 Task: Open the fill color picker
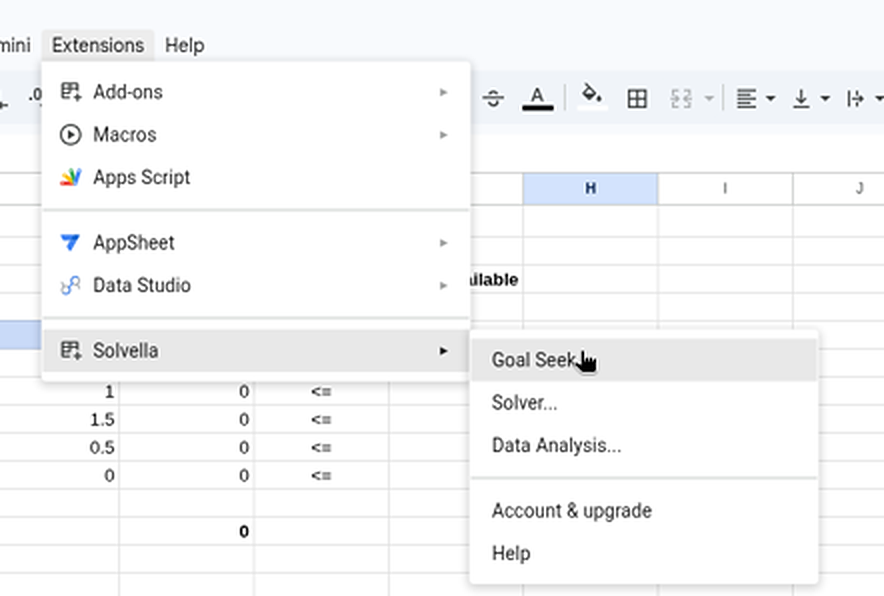tap(591, 97)
